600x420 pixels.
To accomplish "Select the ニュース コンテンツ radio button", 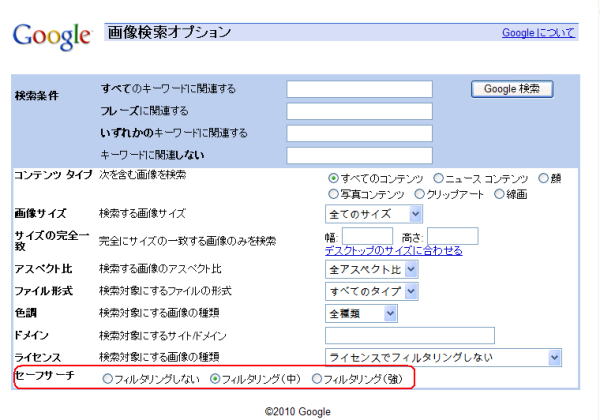I will coord(438,178).
